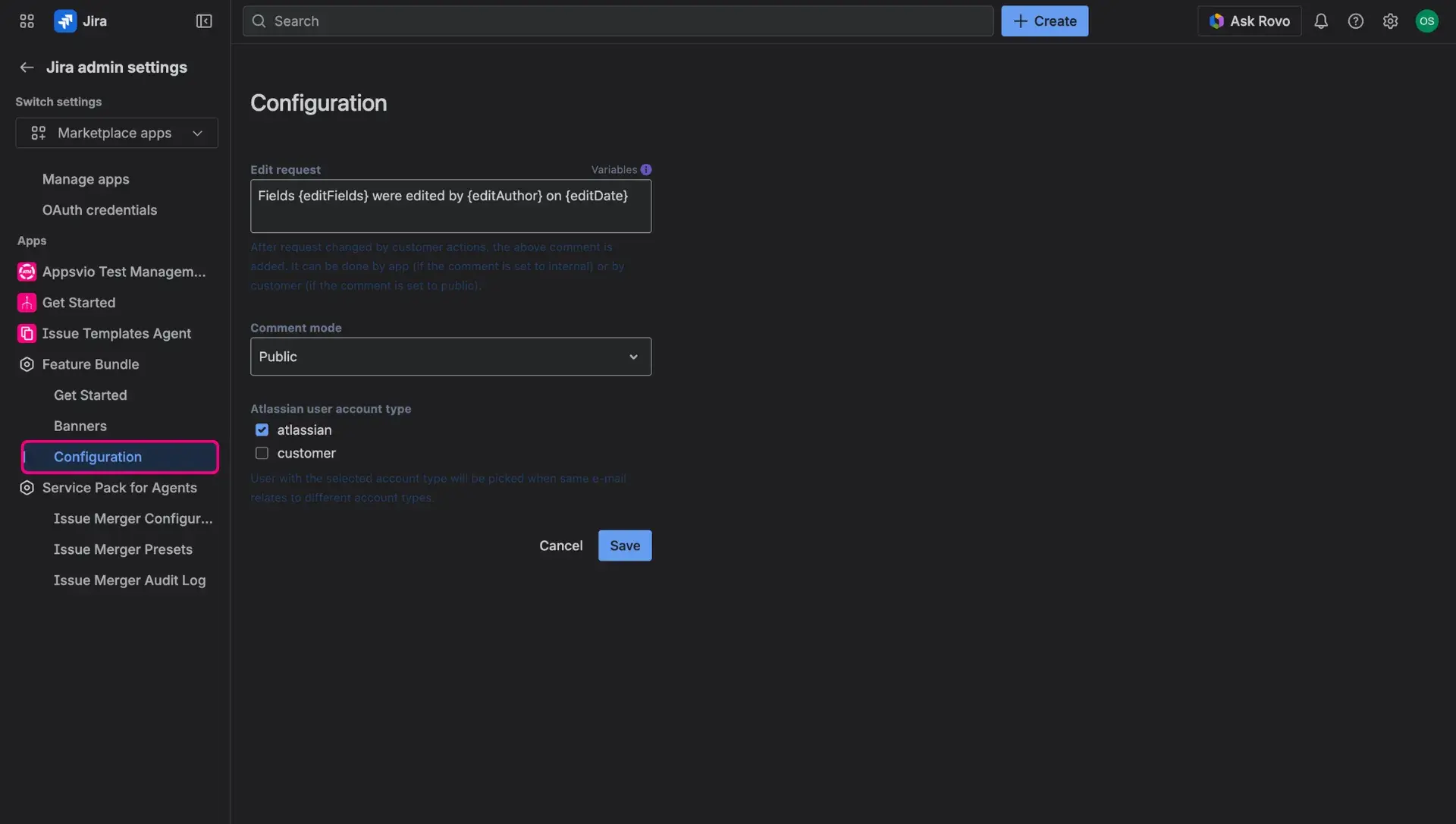Image resolution: width=1456 pixels, height=824 pixels.
Task: Click the Feature Bundle gear icon
Action: pos(26,364)
